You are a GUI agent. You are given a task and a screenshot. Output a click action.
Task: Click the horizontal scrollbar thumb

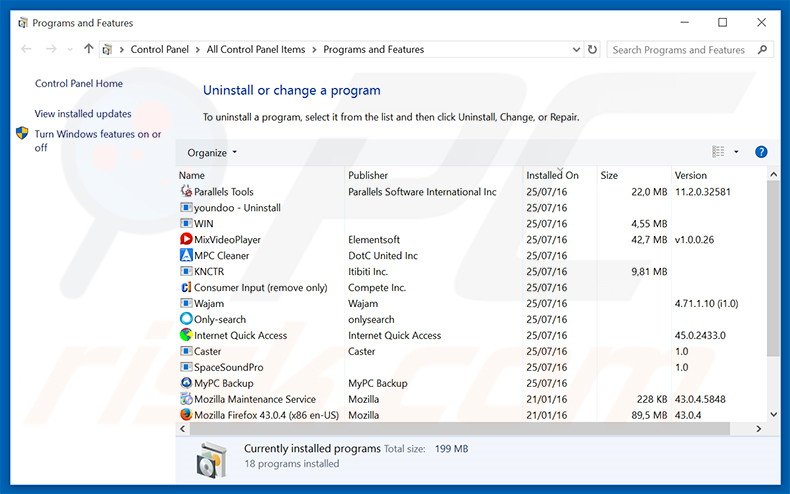coord(459,428)
